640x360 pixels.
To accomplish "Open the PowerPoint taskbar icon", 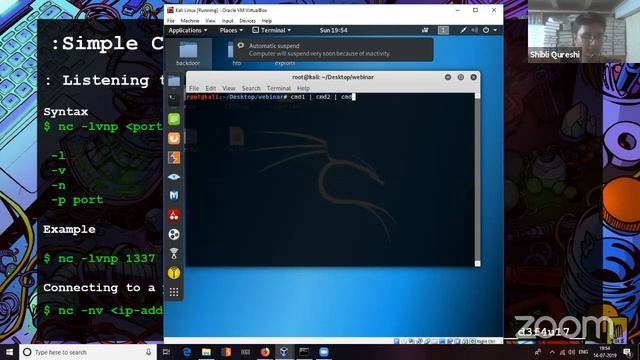I will click(226, 352).
